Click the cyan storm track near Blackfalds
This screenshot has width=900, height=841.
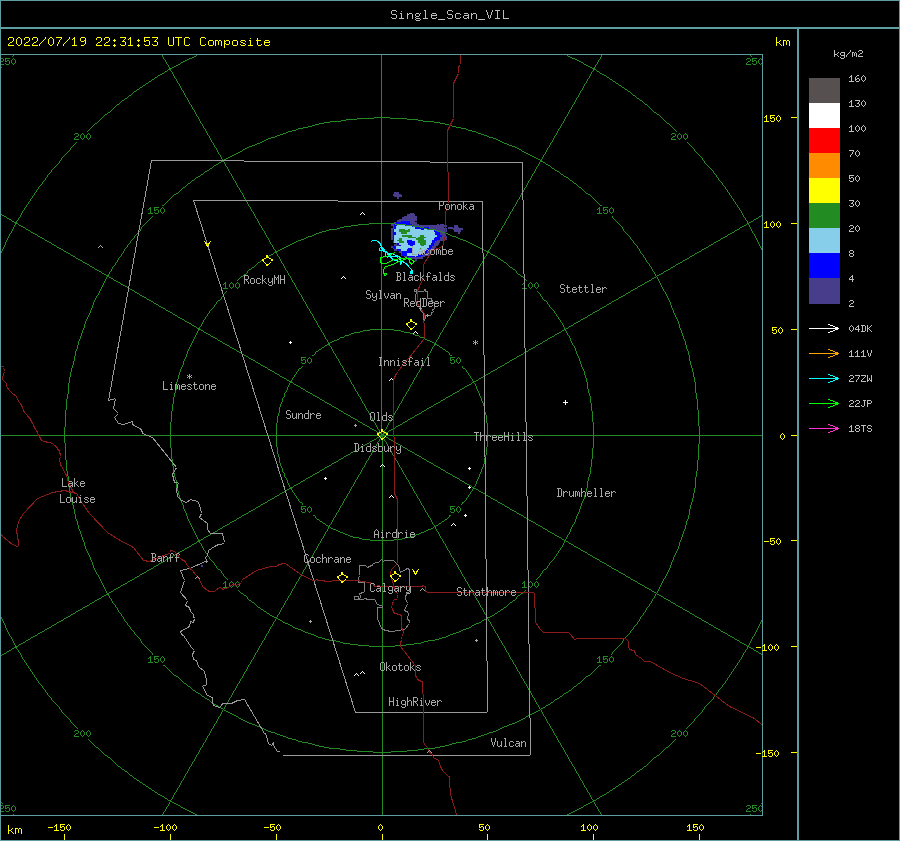pyautogui.click(x=390, y=256)
